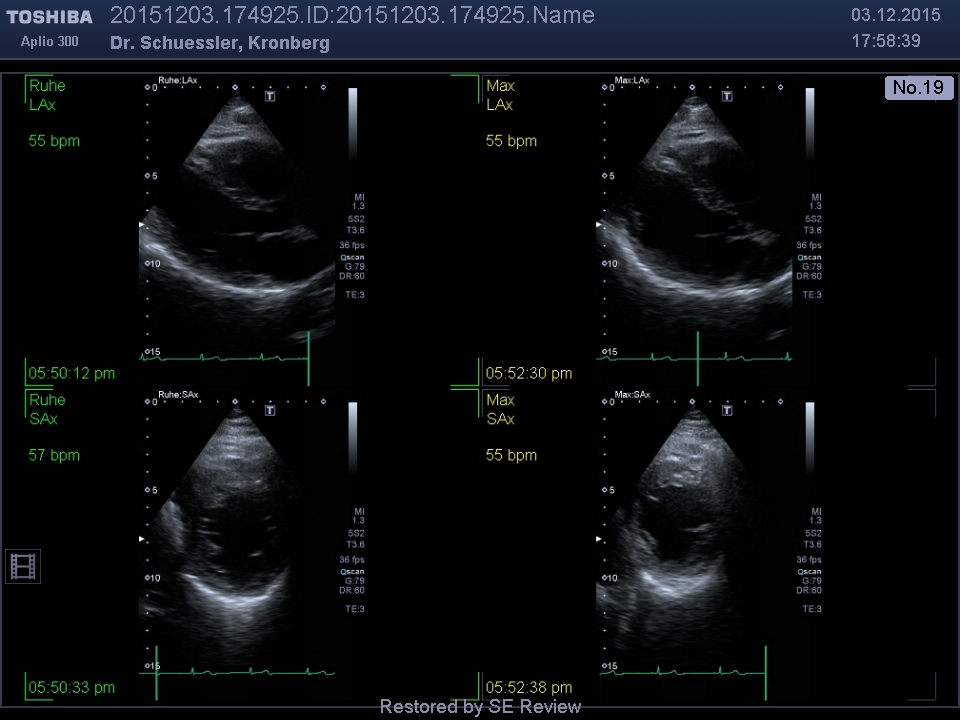This screenshot has height=720, width=960.
Task: Click the grayscale bar in Ruhe LAx panel
Action: 352,125
